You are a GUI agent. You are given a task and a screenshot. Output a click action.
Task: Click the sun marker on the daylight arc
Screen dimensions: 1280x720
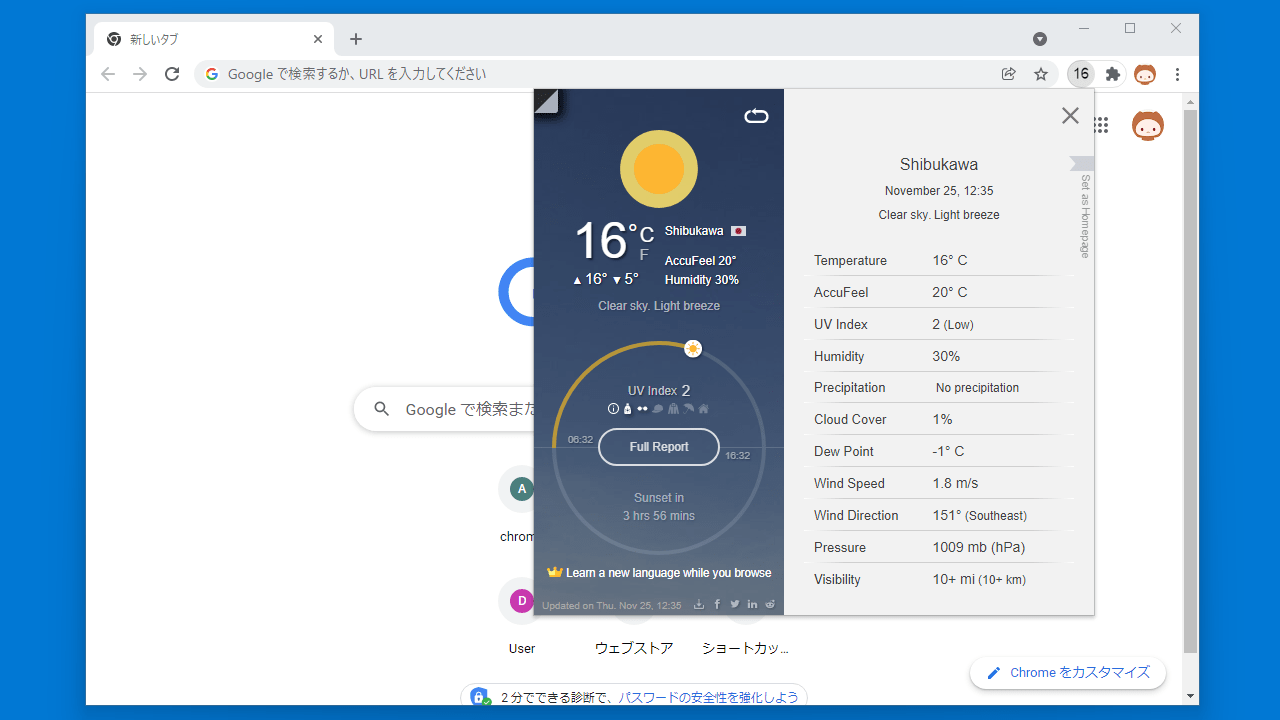click(x=693, y=348)
